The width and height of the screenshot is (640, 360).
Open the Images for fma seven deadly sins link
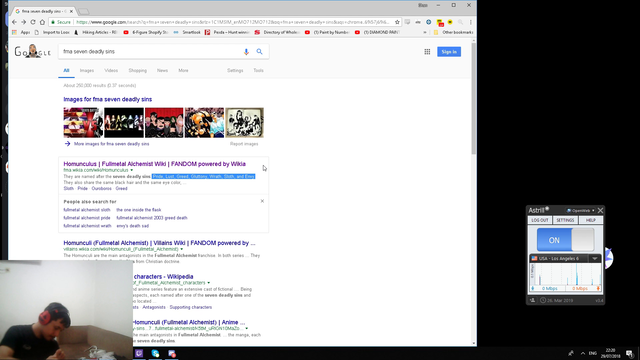[x=107, y=99]
